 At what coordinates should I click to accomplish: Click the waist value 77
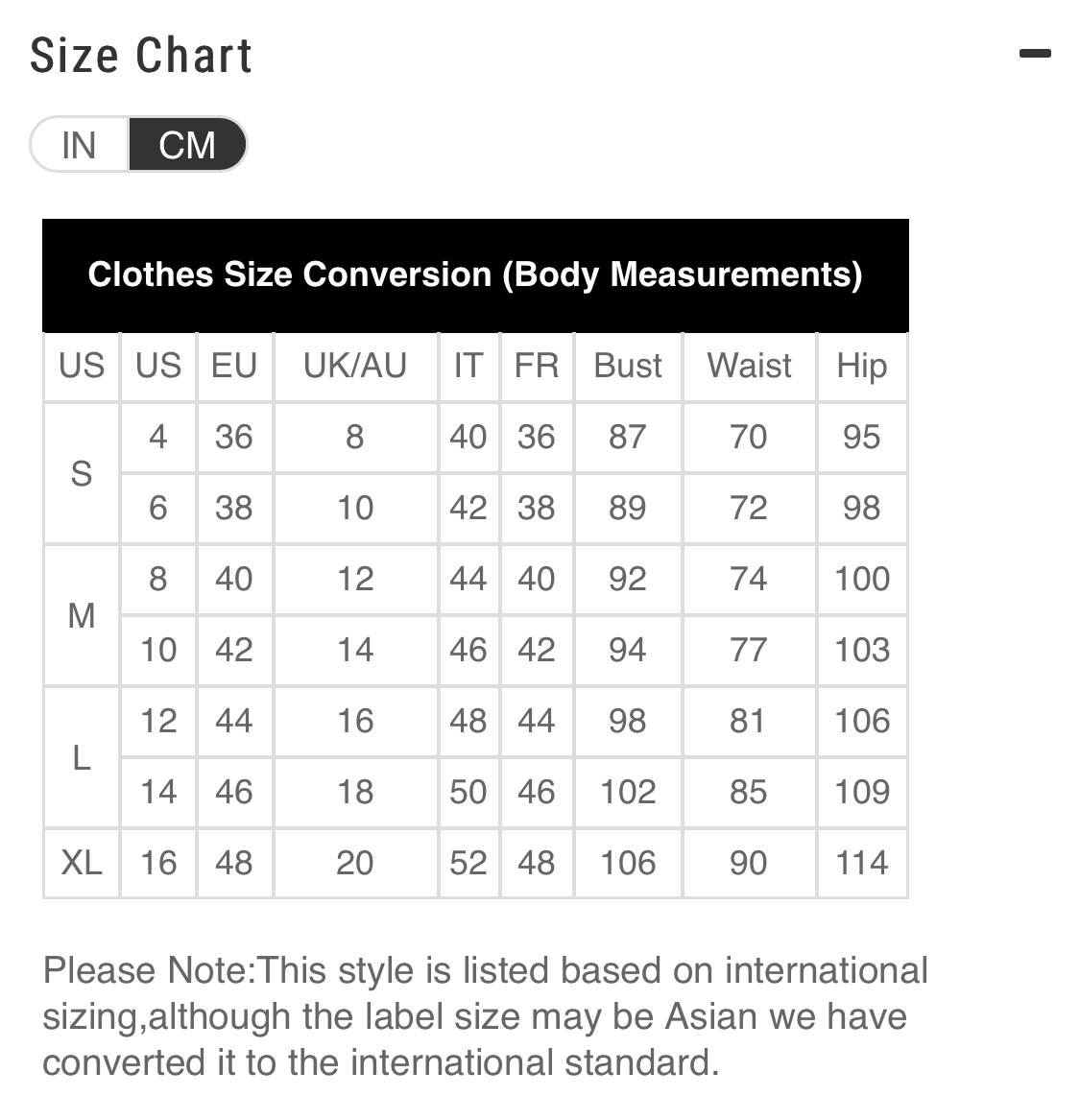(x=750, y=650)
